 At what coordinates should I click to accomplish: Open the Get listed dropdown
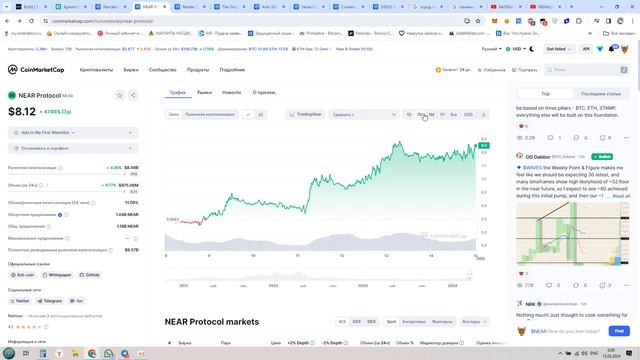558,49
